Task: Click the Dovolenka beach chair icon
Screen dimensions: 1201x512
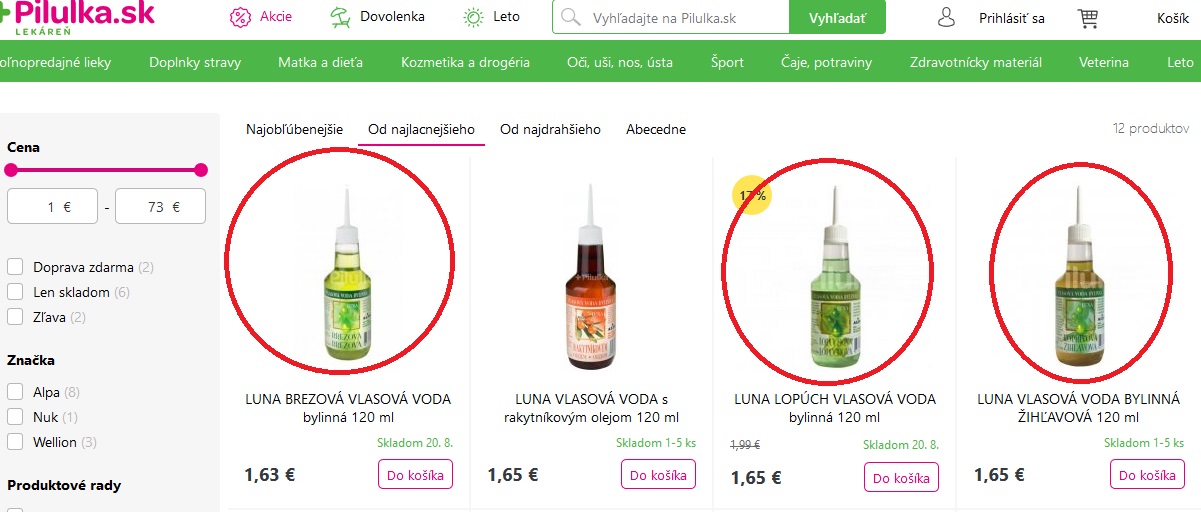Action: pos(342,17)
